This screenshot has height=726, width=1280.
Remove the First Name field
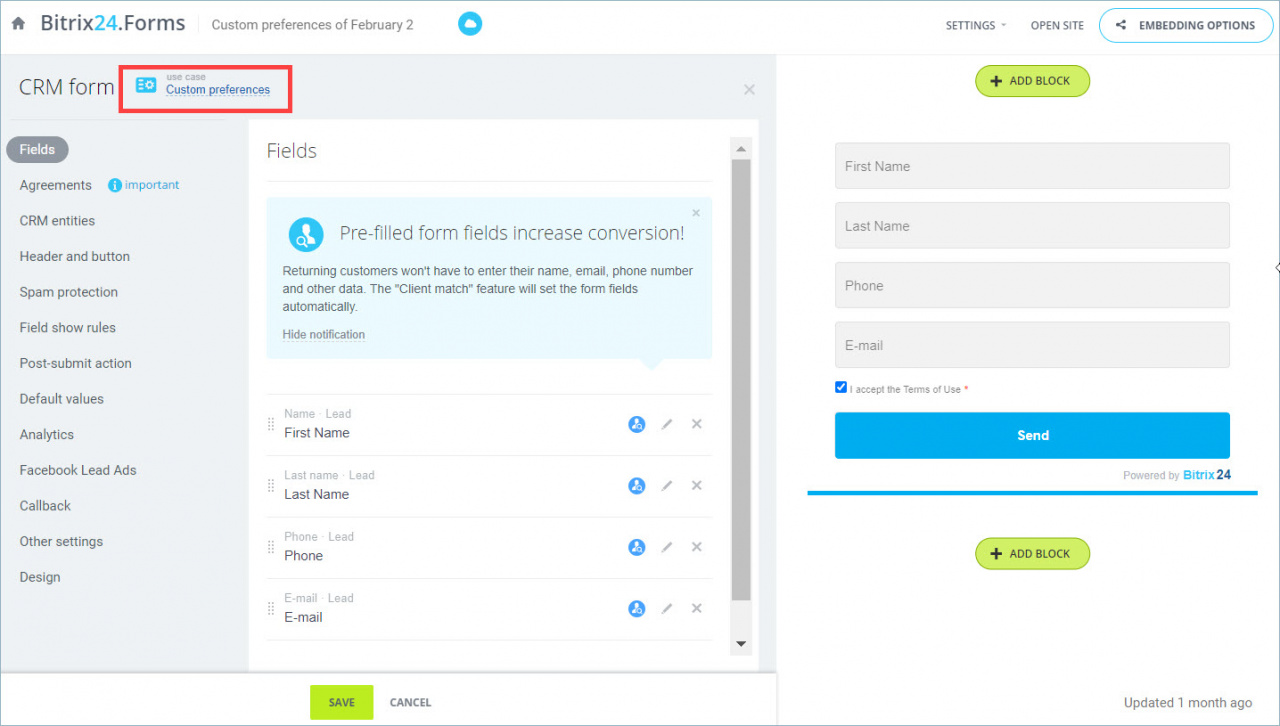[697, 424]
